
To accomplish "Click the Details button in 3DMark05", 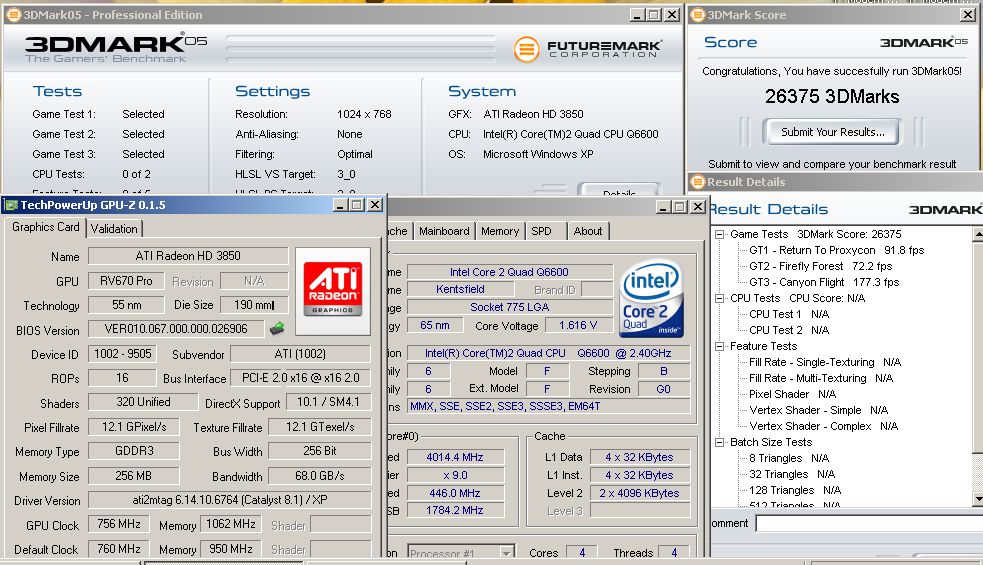I will (619, 189).
